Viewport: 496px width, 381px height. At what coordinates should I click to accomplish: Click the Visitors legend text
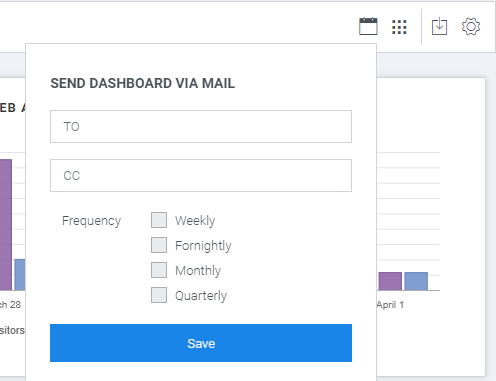[12, 330]
